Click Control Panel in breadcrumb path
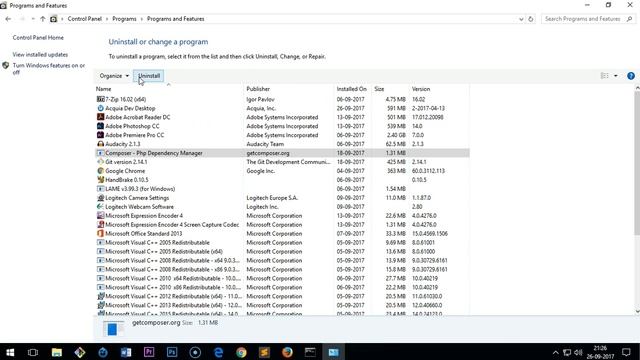Image resolution: width=640 pixels, height=360 pixels. pos(84,19)
